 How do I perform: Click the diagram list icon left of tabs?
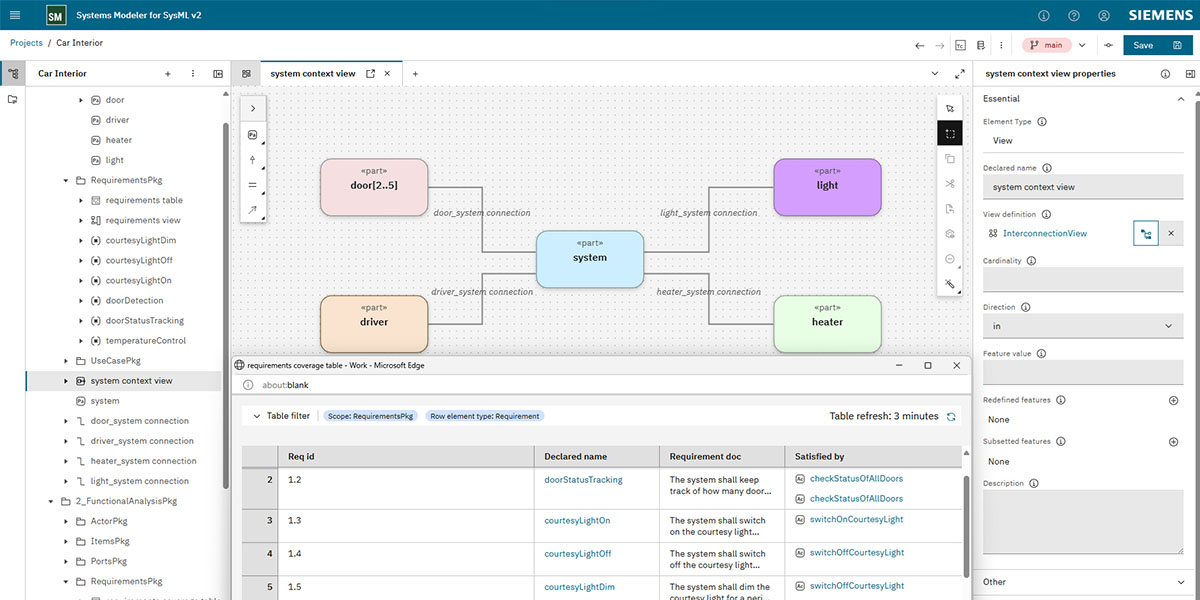(247, 73)
